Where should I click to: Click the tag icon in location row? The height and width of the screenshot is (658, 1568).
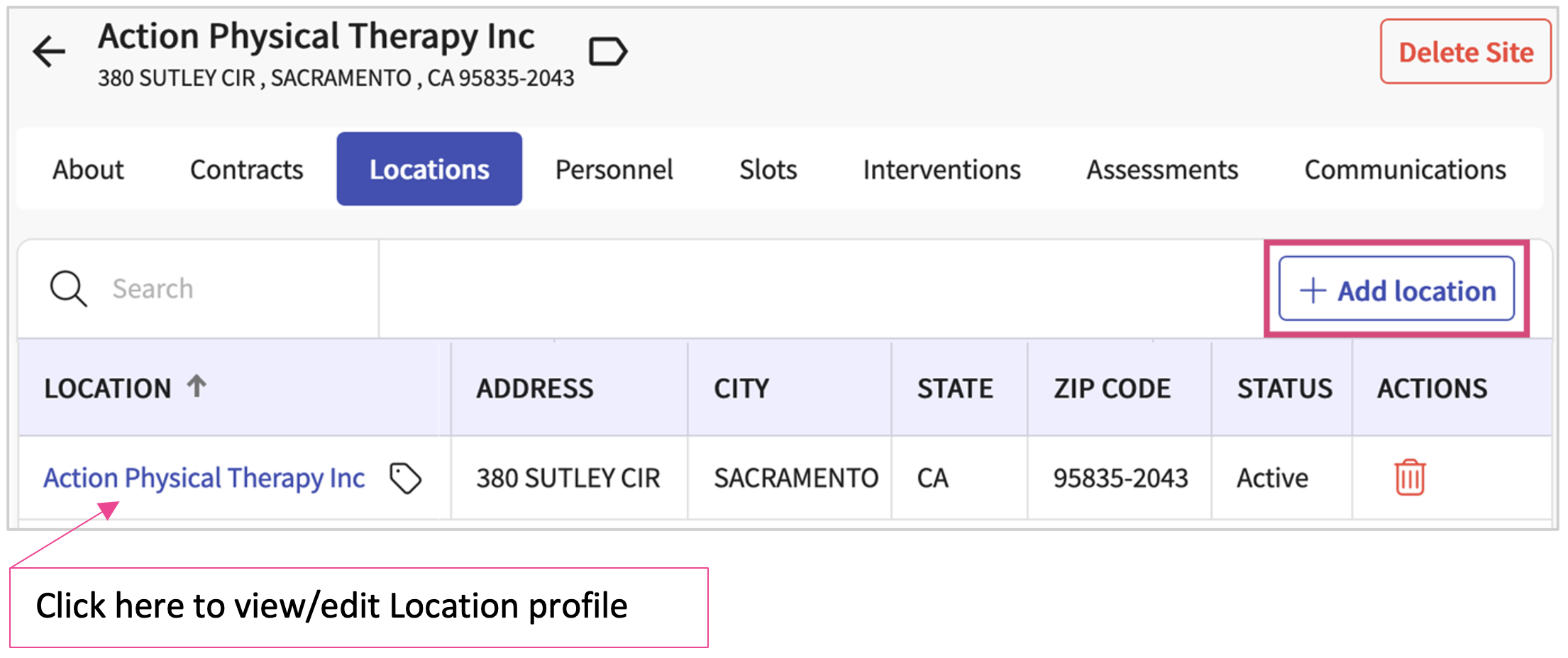(x=406, y=478)
